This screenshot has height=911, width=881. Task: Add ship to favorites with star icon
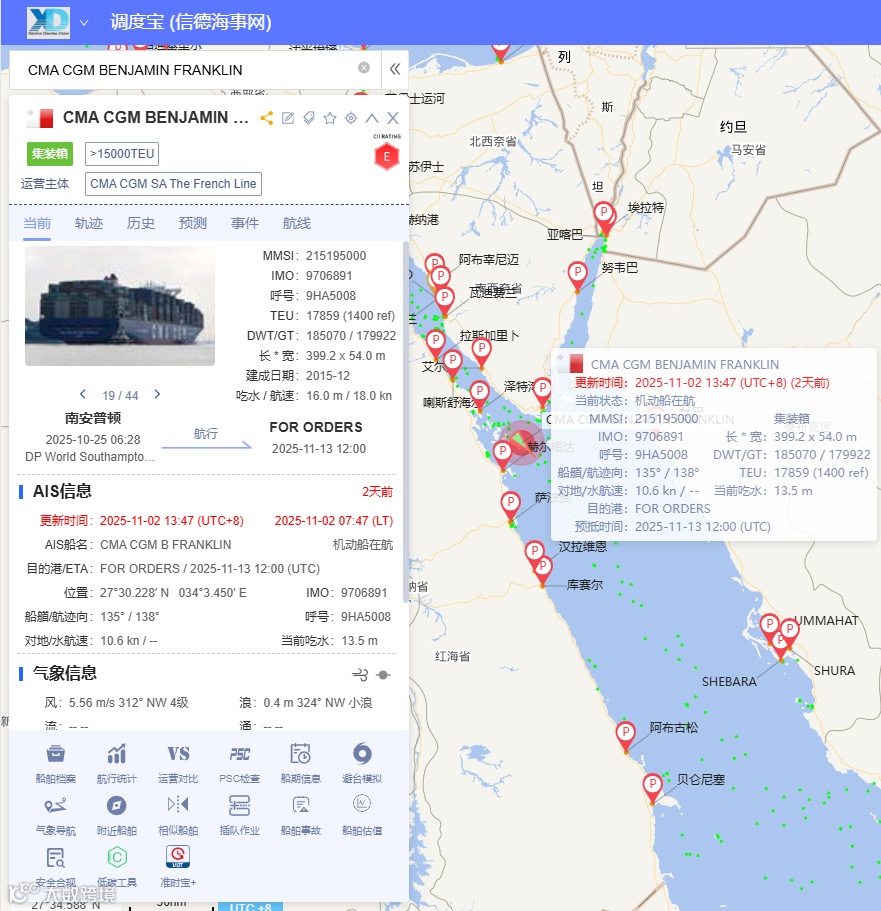[330, 118]
